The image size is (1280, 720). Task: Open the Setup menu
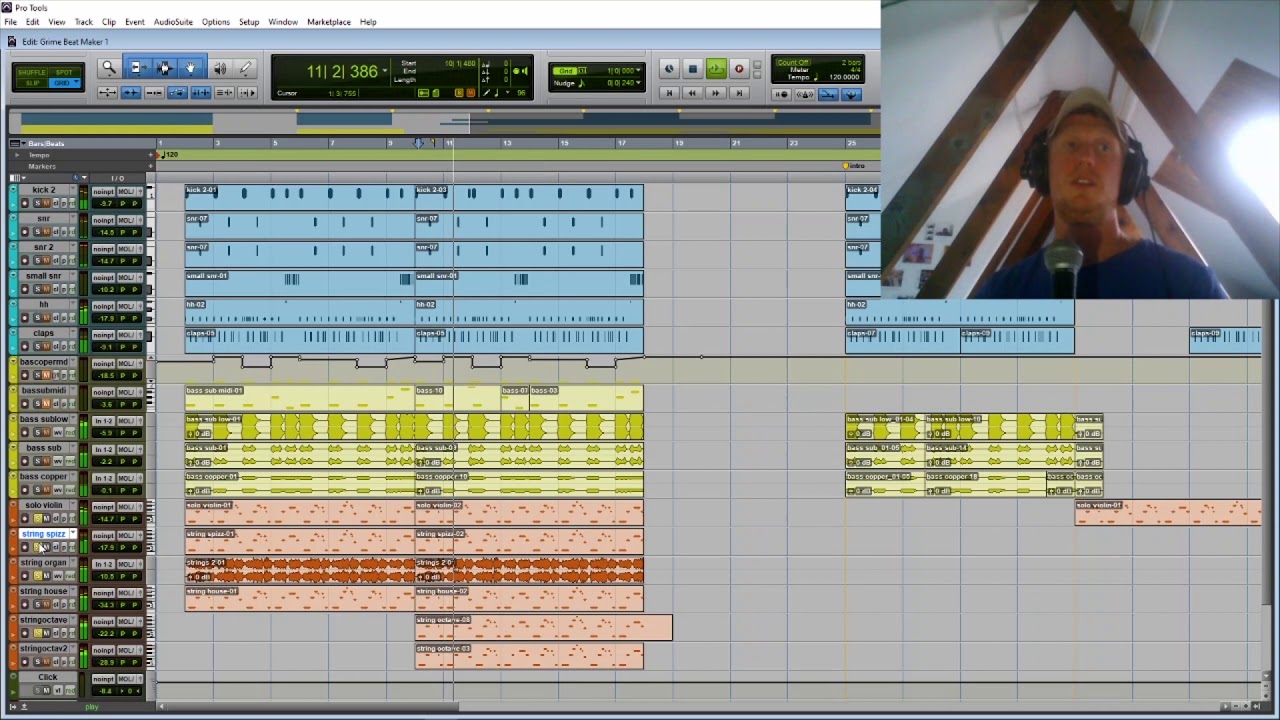pos(249,22)
